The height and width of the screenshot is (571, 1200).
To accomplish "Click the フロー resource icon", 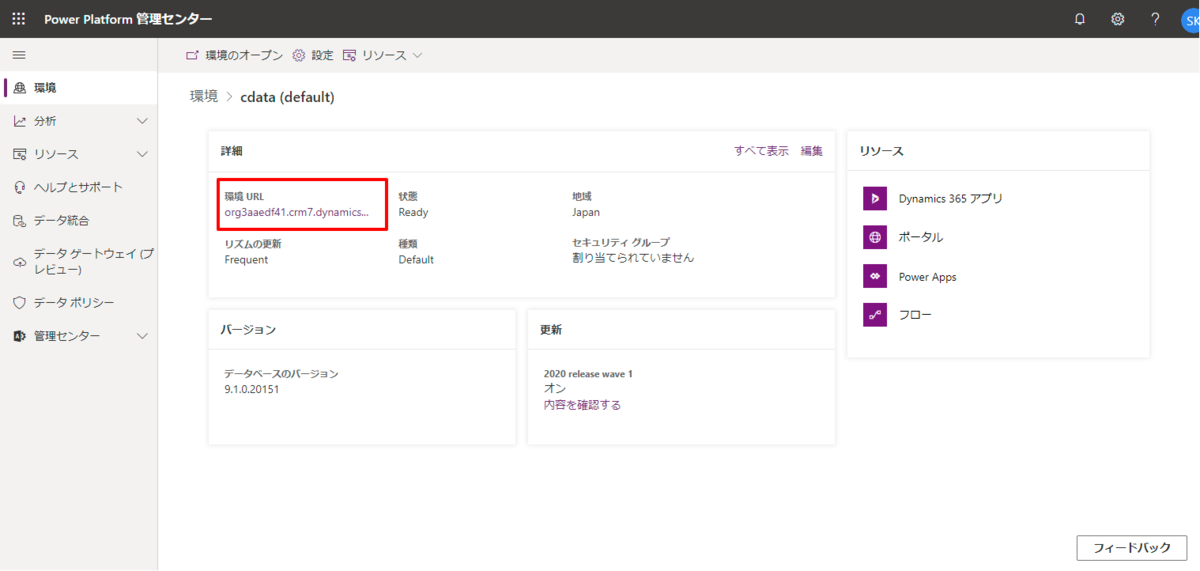I will [875, 315].
